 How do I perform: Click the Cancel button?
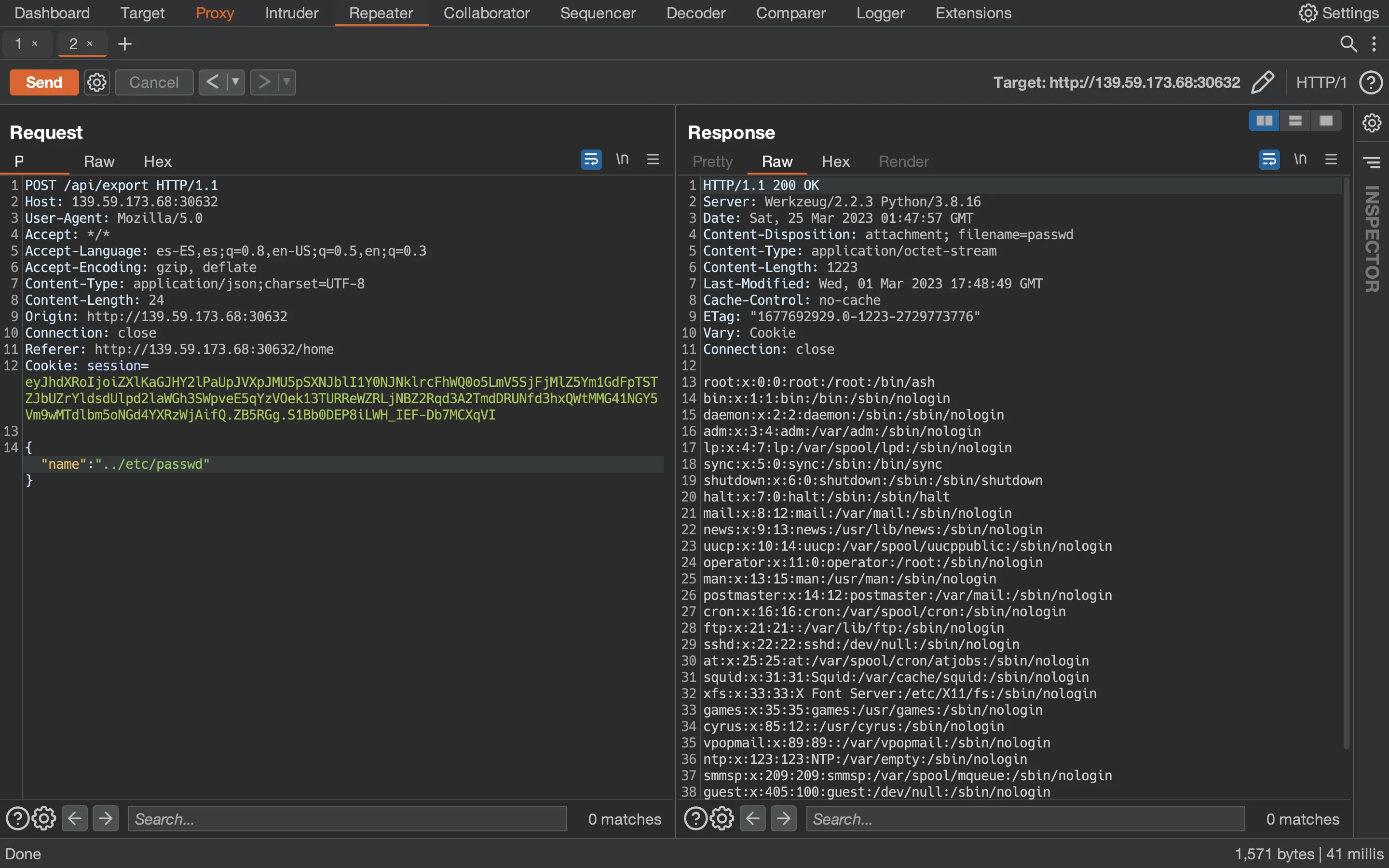point(154,82)
